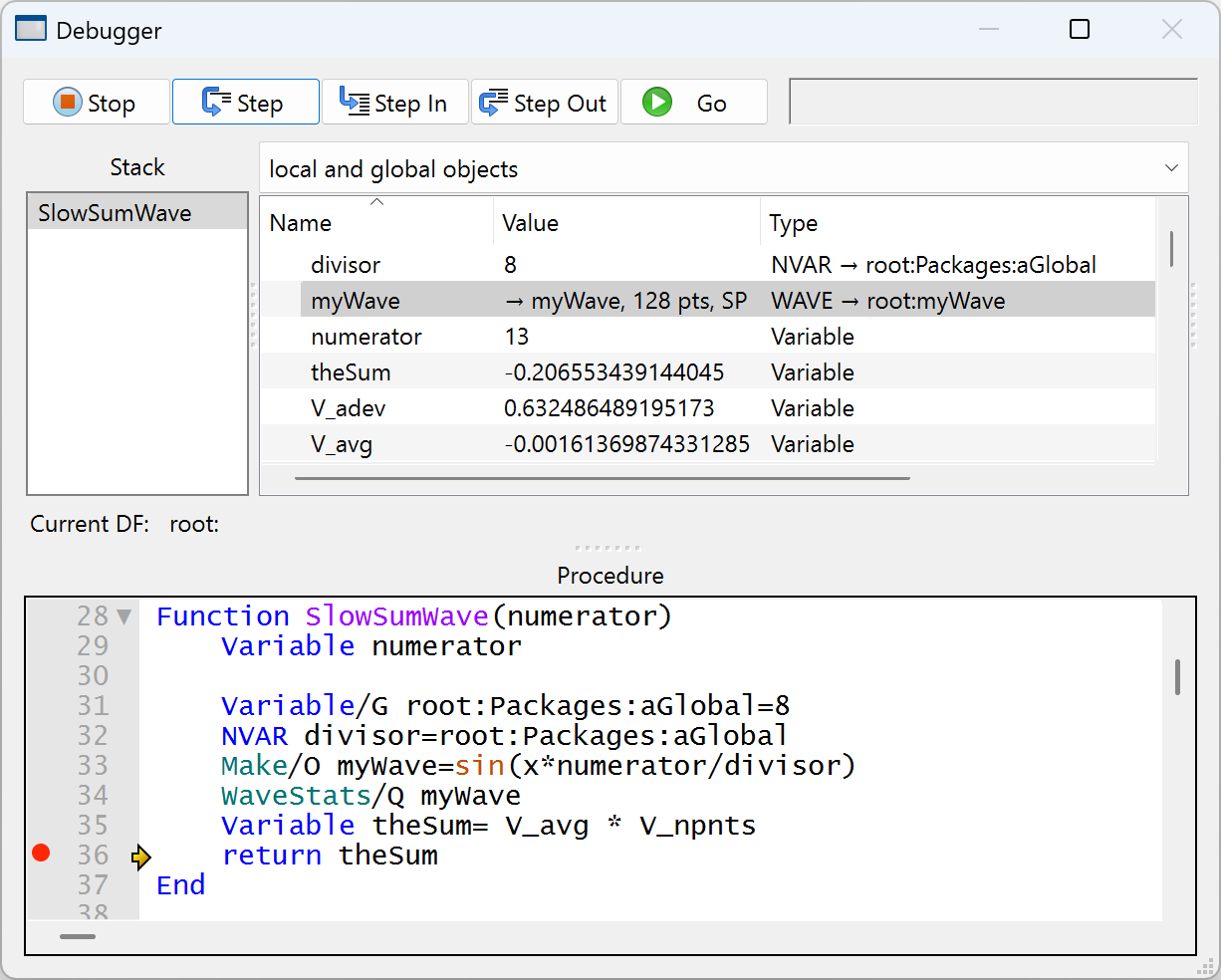Screen dimensions: 1221x980
Task: Select SlowSumWave in the Stack list
Action: [x=115, y=213]
